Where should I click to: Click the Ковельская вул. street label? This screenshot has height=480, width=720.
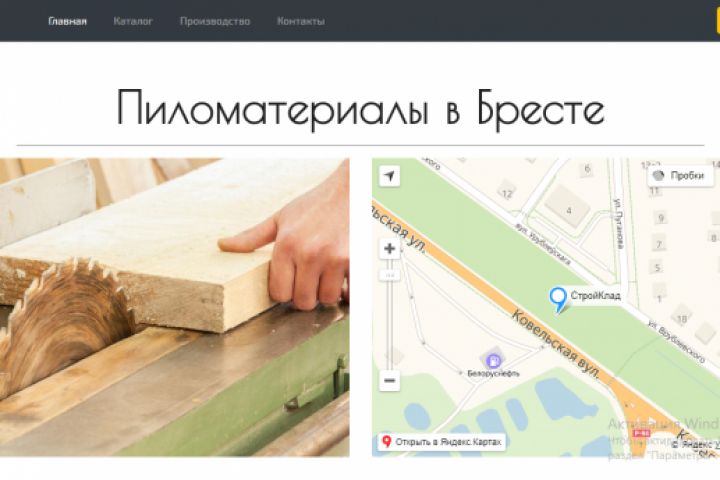tap(556, 345)
